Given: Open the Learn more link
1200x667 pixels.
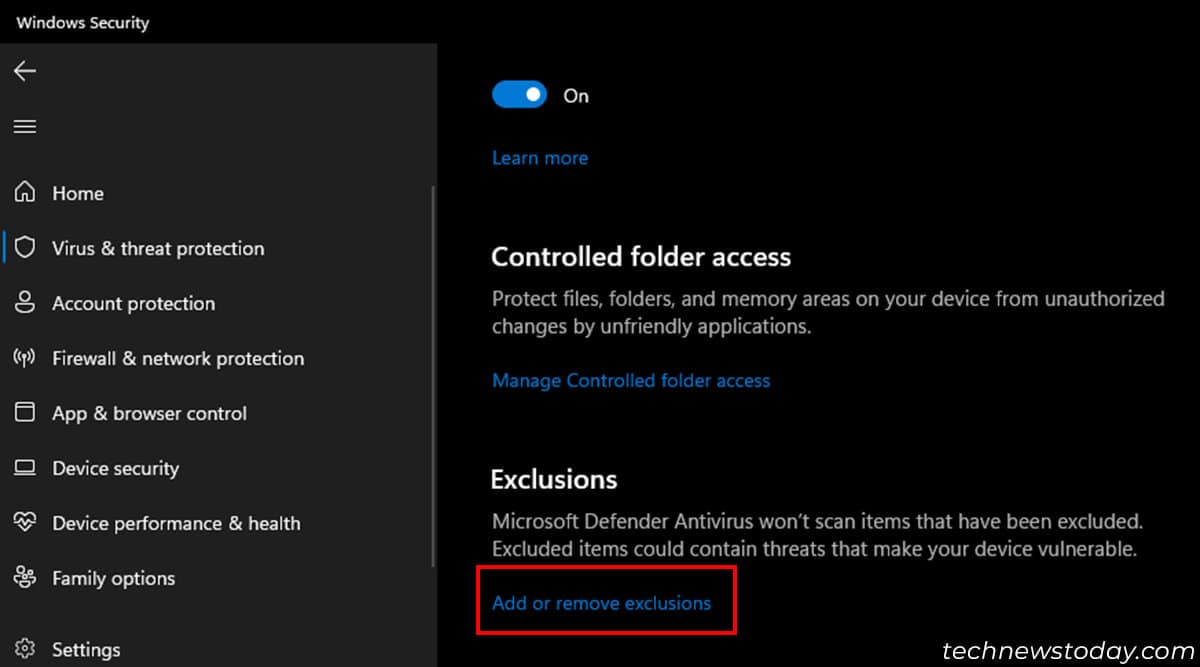Looking at the screenshot, I should tap(540, 158).
